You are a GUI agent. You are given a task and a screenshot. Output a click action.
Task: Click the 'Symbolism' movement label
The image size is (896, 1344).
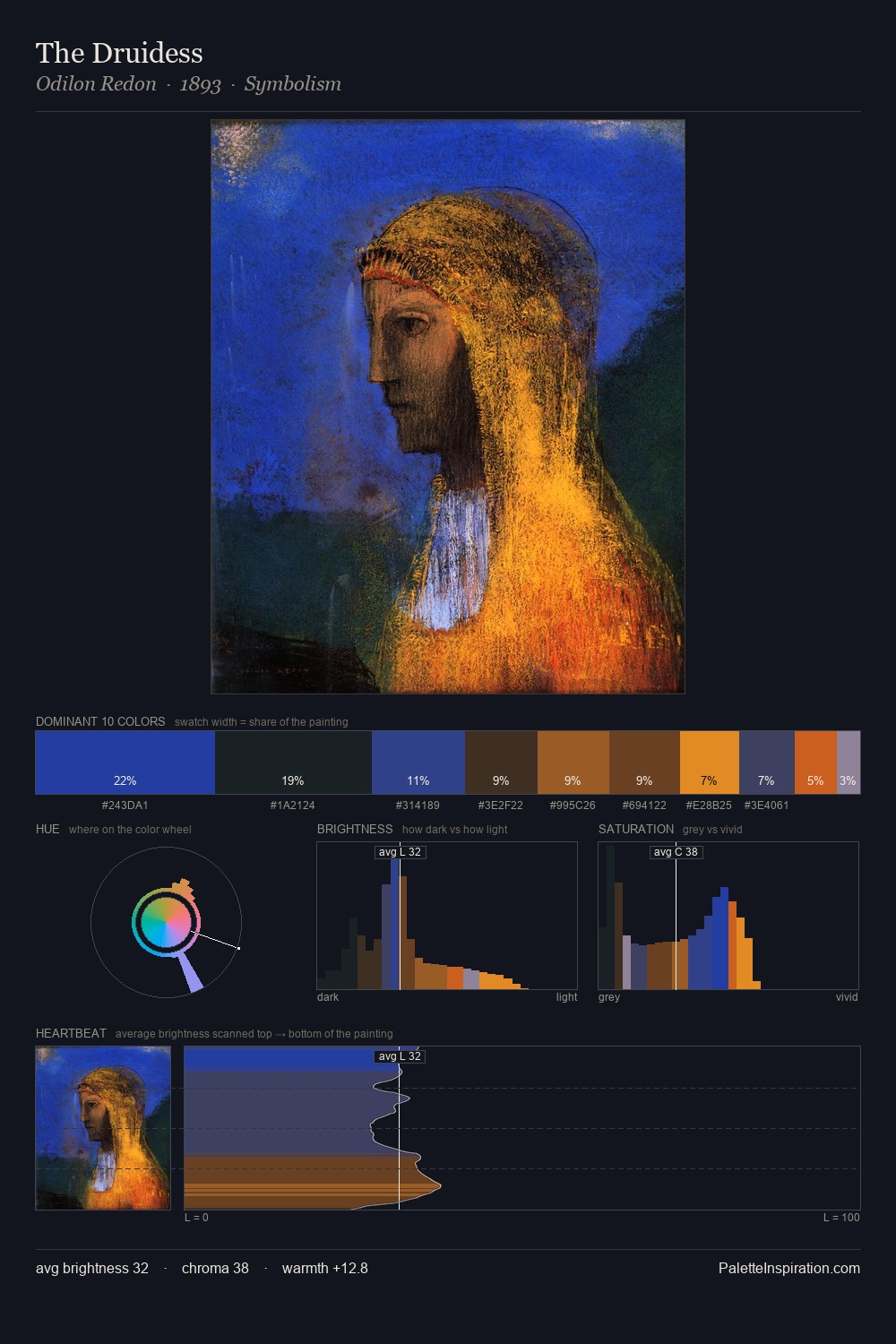tap(293, 84)
